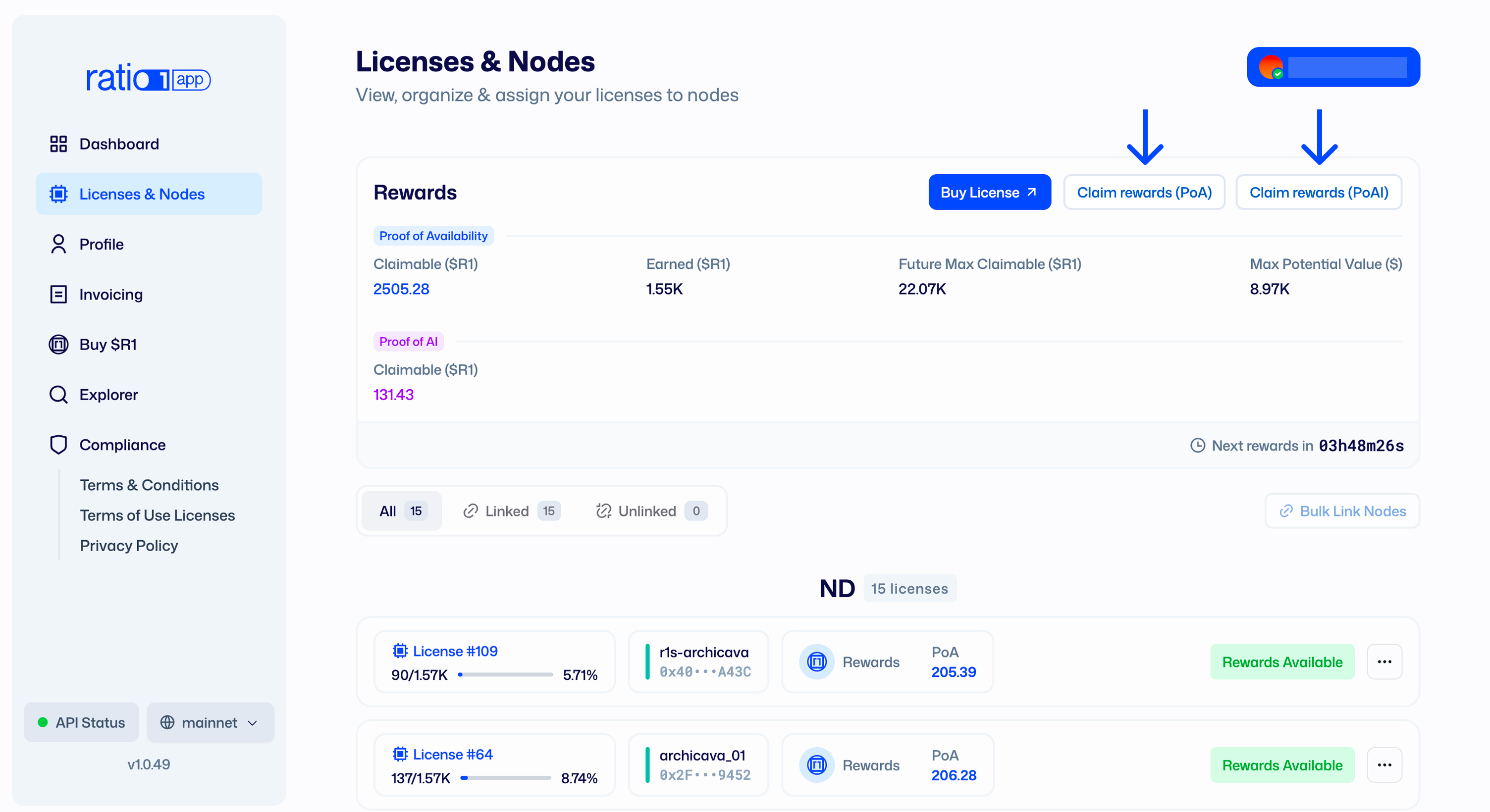Click the Proof of Availability badge
This screenshot has height=812, width=1490.
(x=433, y=235)
